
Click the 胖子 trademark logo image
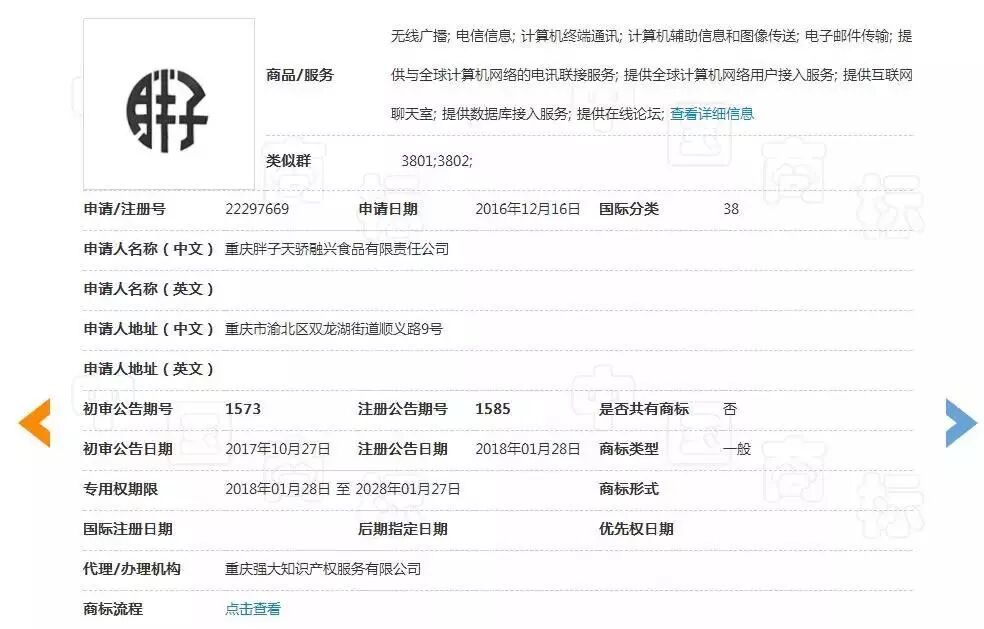coord(166,100)
